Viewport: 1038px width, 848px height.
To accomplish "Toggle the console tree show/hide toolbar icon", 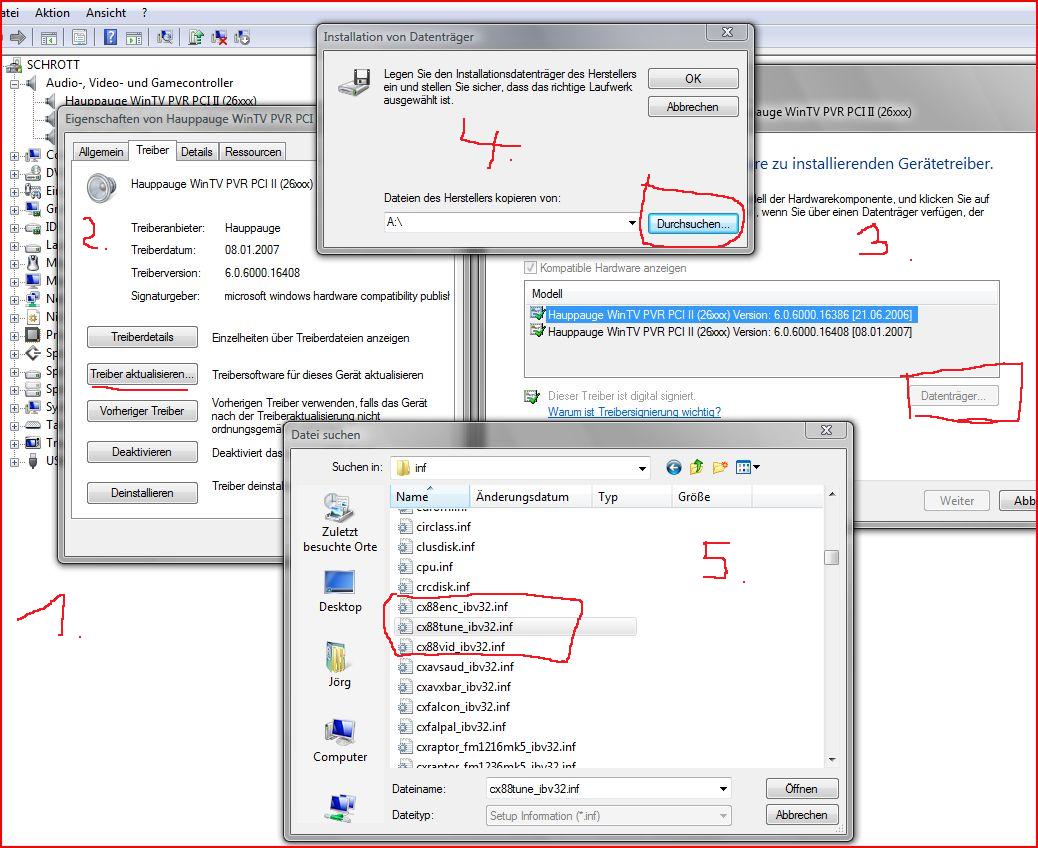I will 48,38.
